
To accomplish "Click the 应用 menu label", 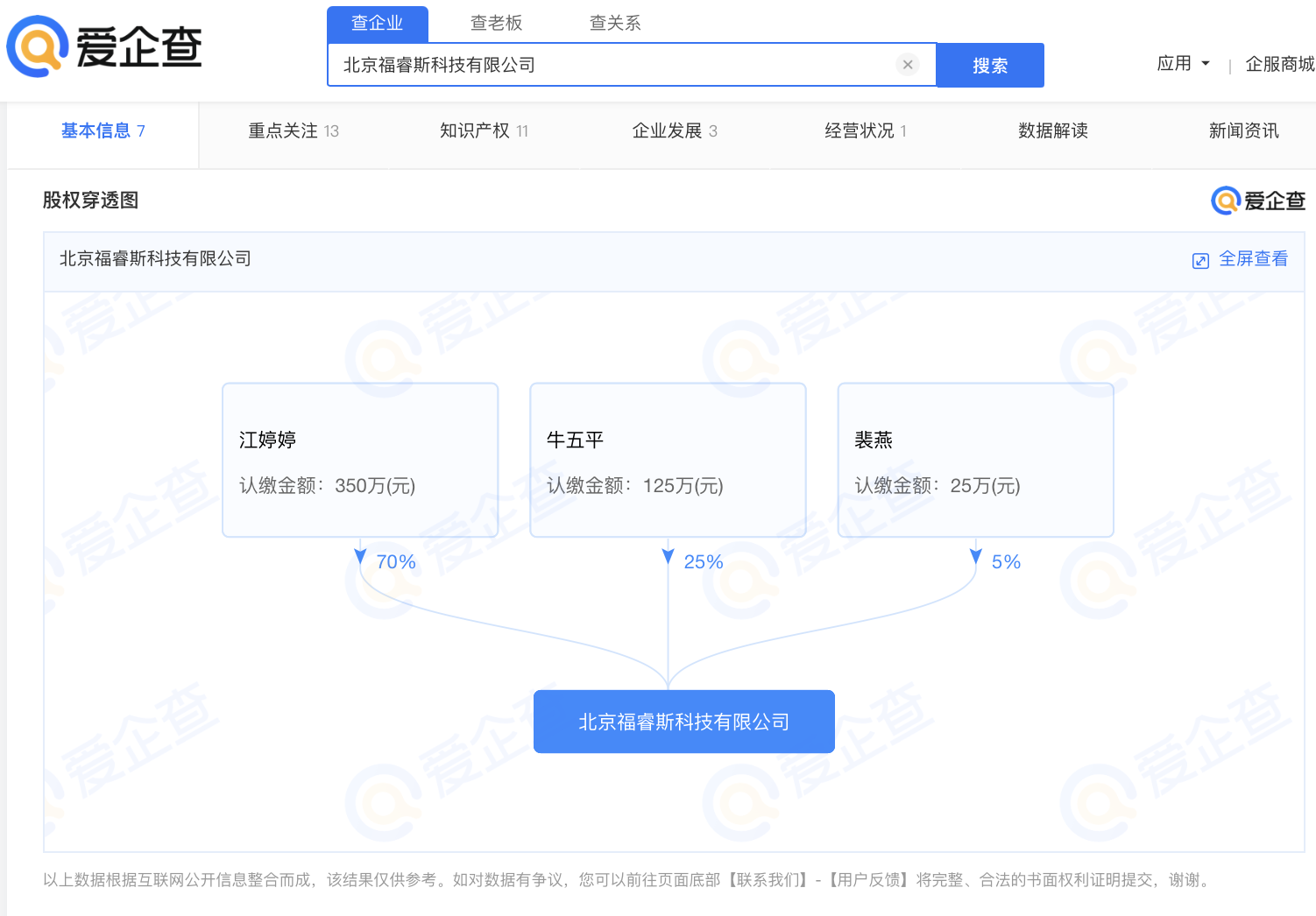I will (1174, 64).
